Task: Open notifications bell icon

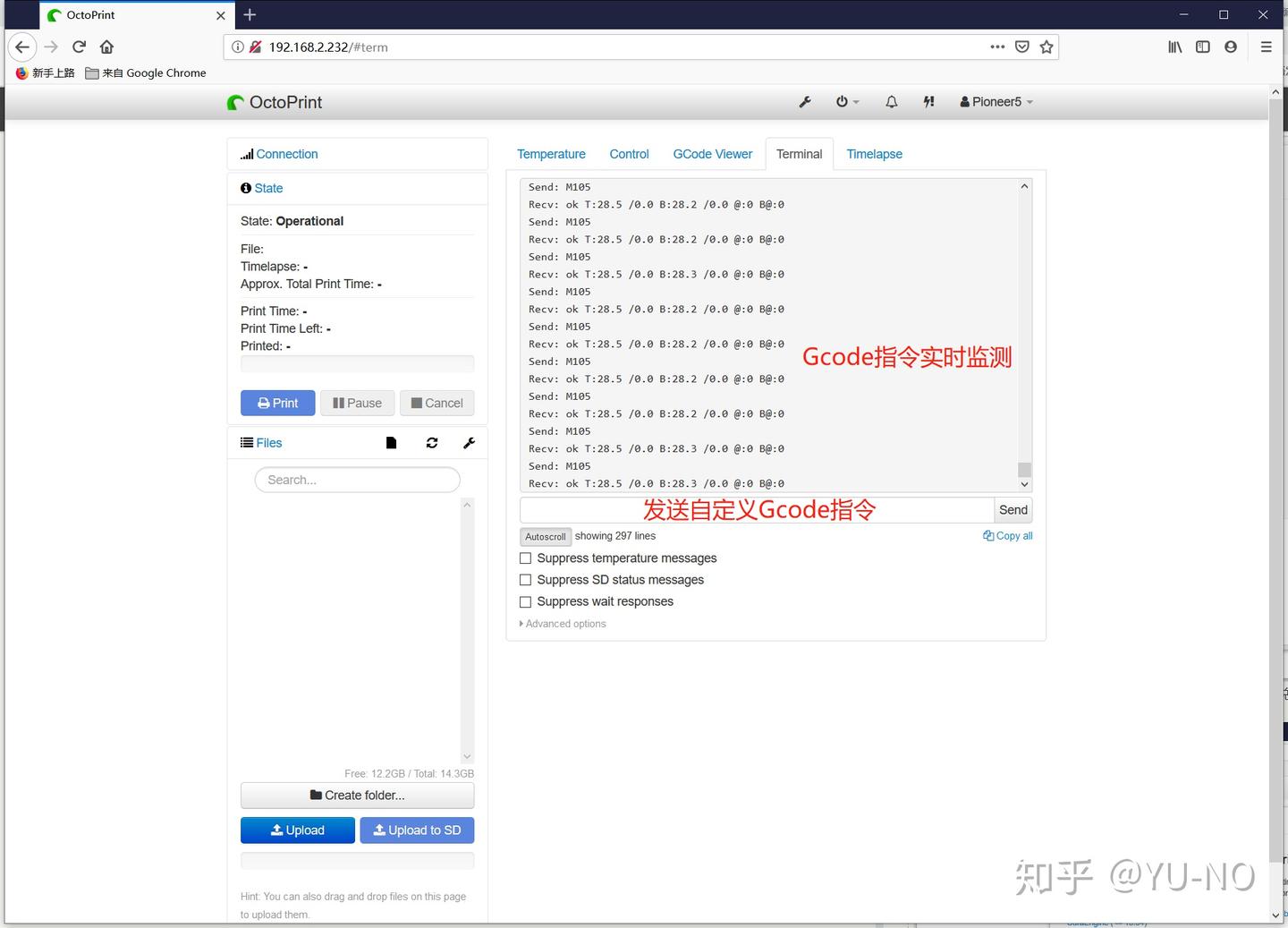Action: pos(891,102)
